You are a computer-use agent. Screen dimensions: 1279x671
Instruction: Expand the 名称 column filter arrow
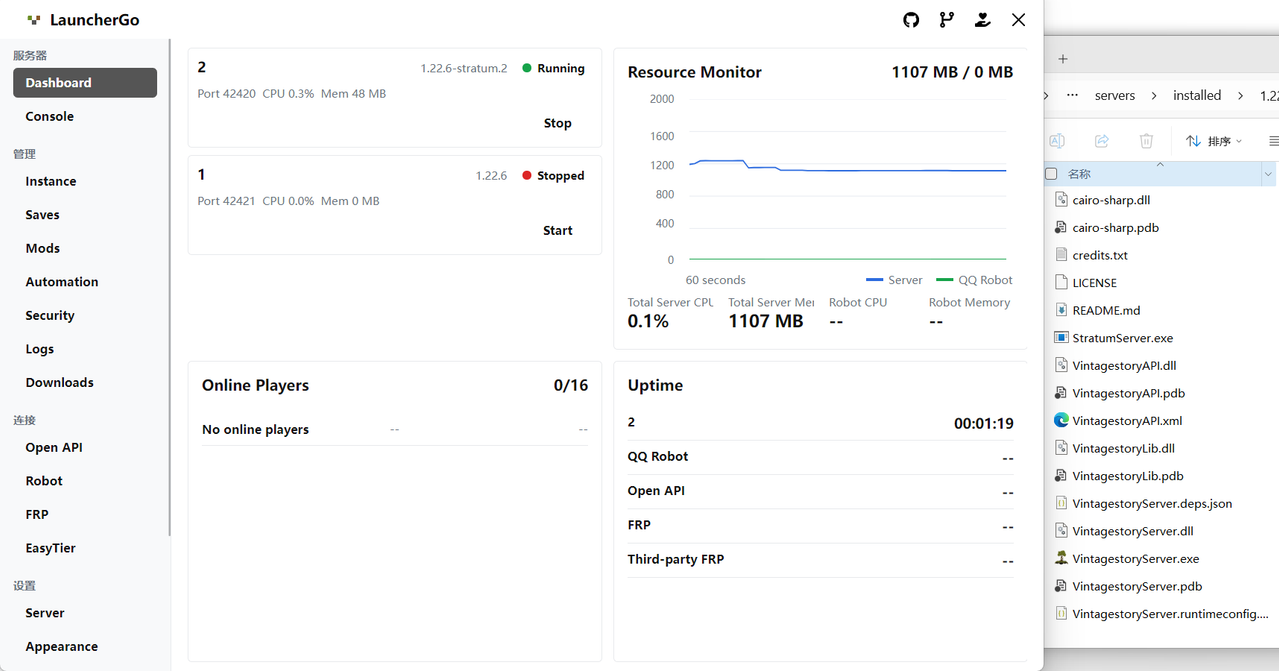pyautogui.click(x=1268, y=174)
